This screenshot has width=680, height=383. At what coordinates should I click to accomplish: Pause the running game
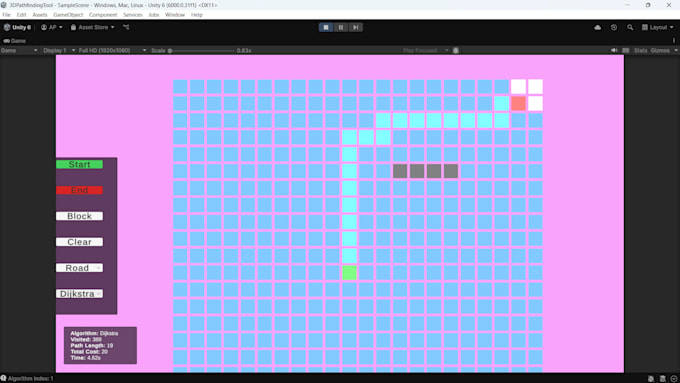pos(341,27)
